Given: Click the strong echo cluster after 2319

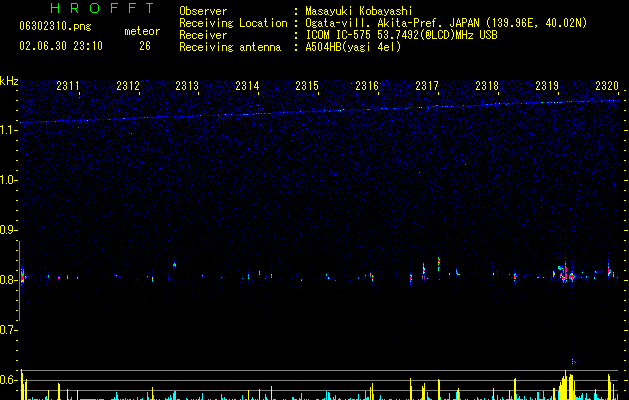Looking at the screenshot, I should (565, 273).
